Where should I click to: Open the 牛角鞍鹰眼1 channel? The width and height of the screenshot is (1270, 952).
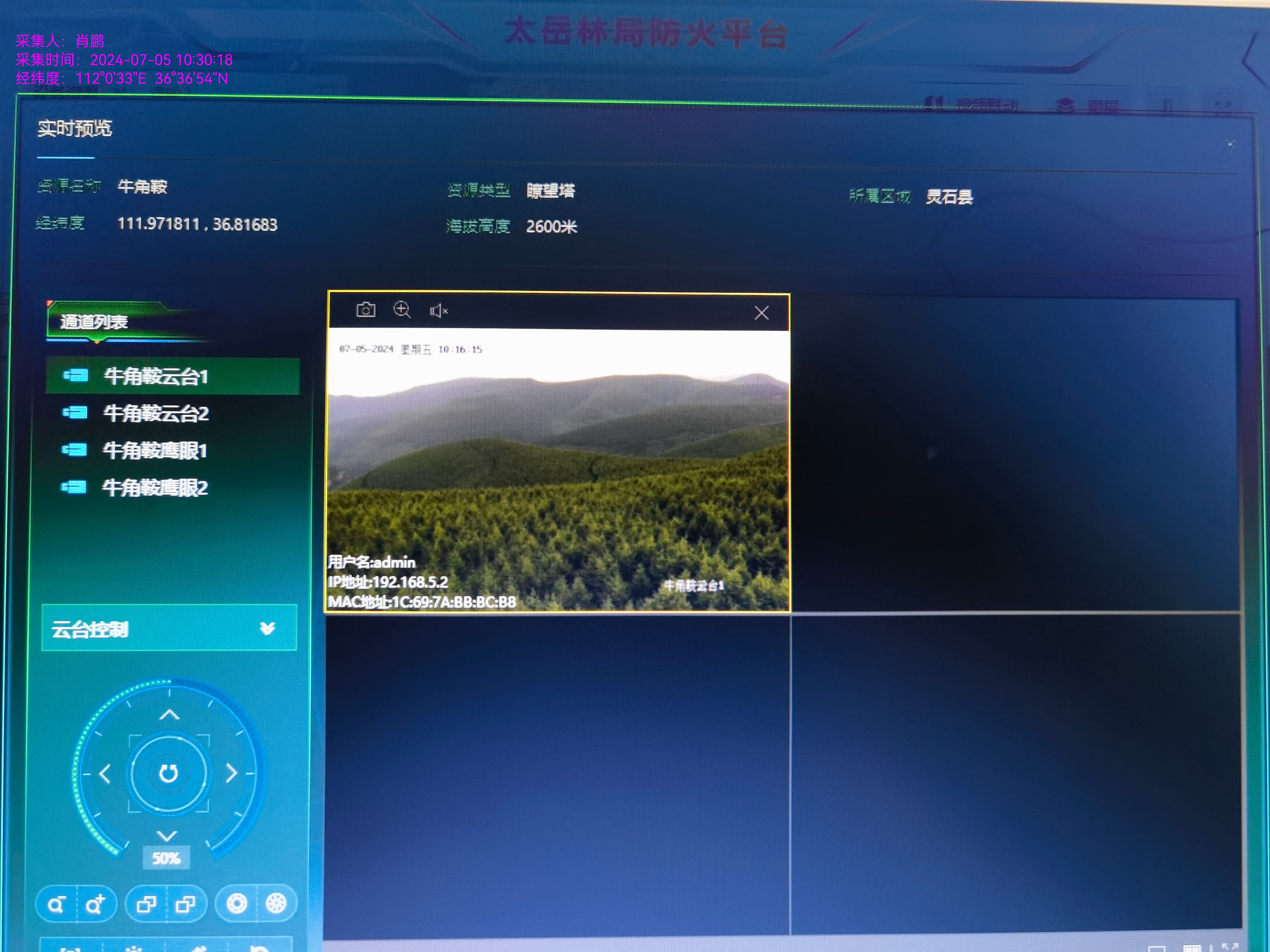click(154, 451)
